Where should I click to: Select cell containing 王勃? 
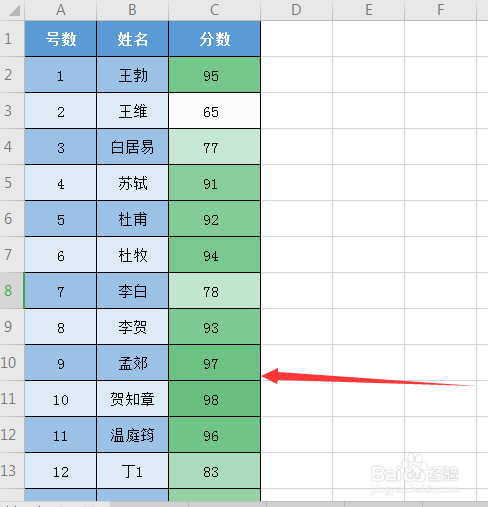click(133, 75)
